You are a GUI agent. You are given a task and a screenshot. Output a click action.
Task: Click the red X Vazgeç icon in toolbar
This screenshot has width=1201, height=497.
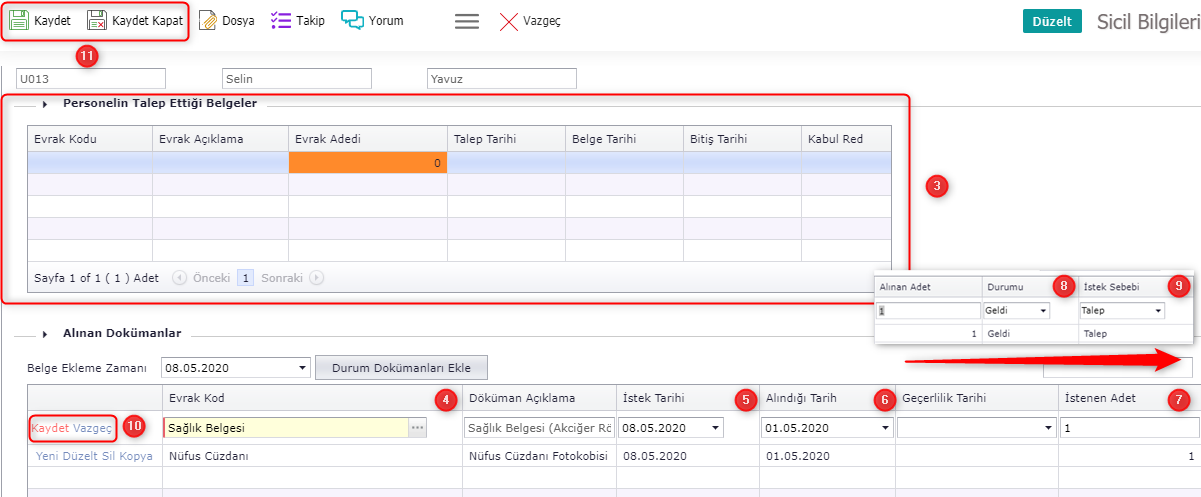tap(509, 21)
